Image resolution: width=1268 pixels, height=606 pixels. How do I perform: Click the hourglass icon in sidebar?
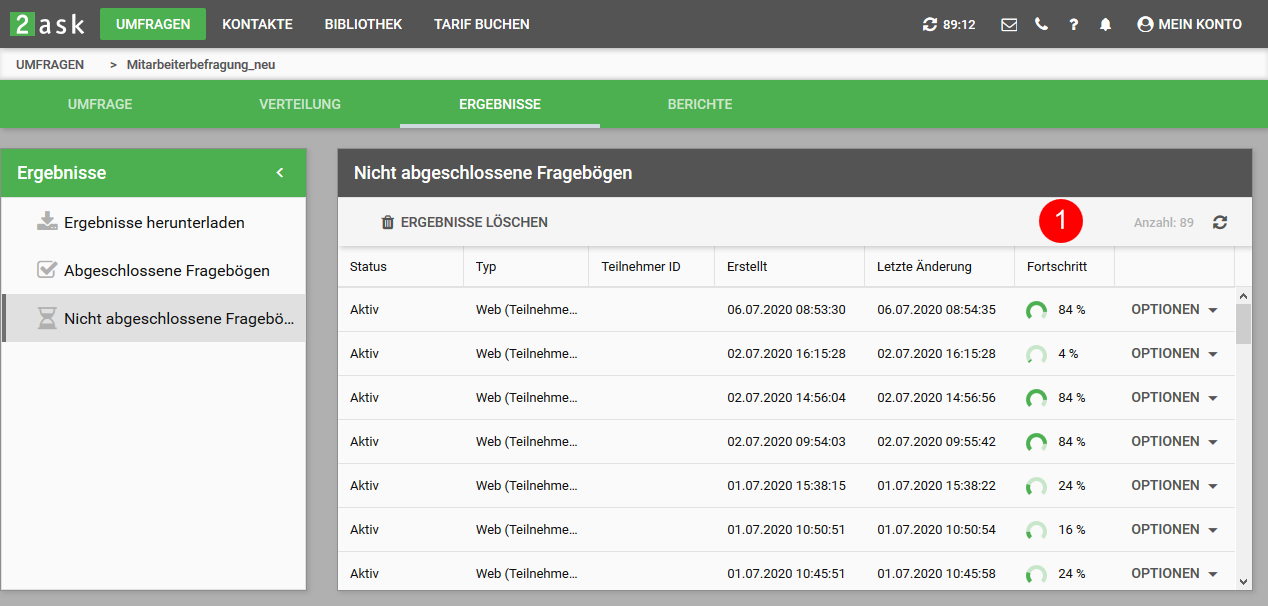pos(47,318)
